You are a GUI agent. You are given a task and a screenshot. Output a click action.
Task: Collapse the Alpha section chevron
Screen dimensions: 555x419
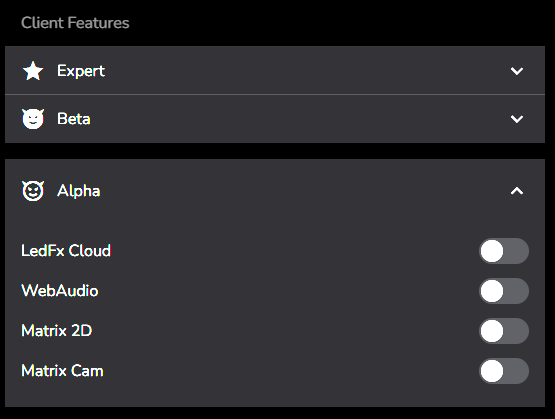[517, 191]
